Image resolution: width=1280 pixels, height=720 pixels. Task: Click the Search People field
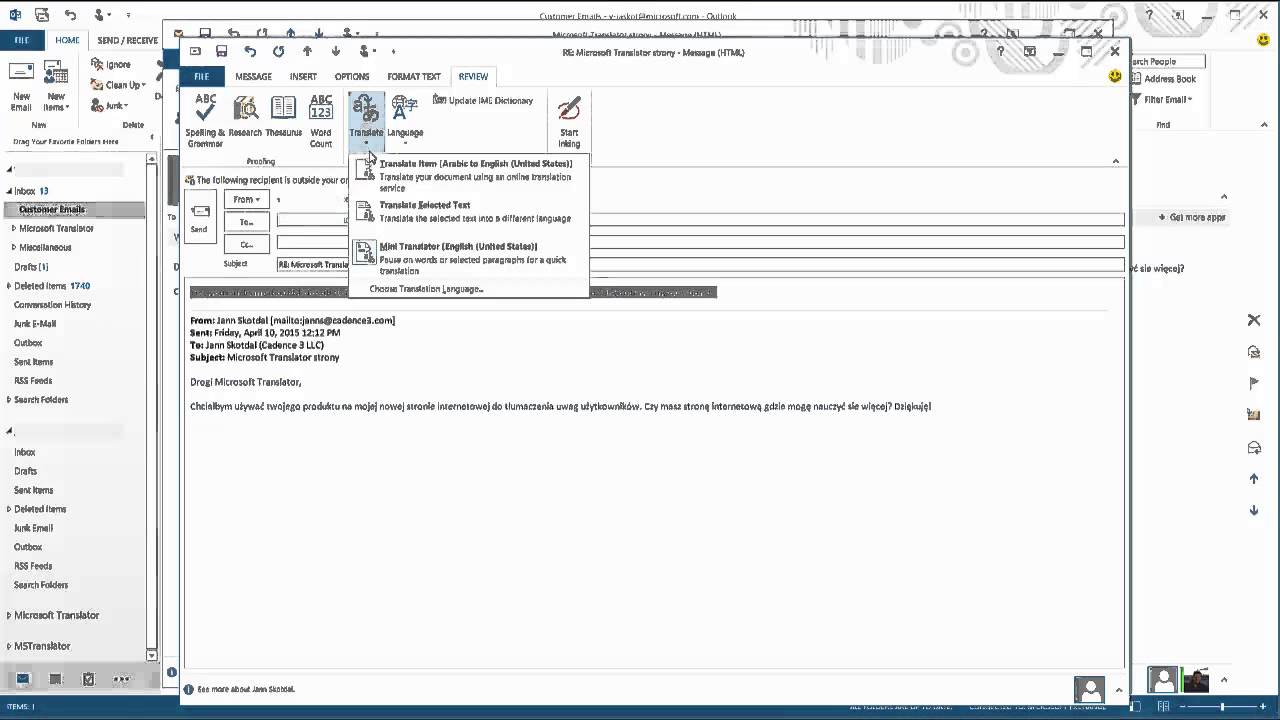pyautogui.click(x=1167, y=61)
